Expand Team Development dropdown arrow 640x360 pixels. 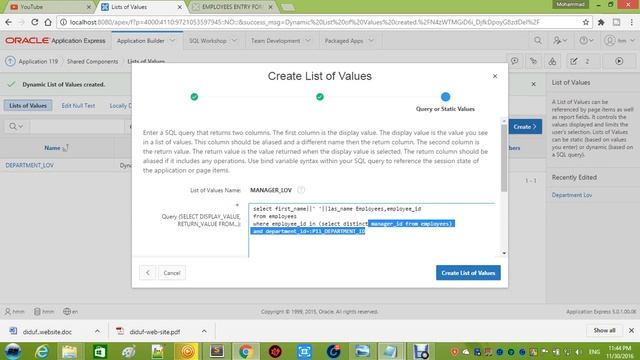(x=308, y=41)
